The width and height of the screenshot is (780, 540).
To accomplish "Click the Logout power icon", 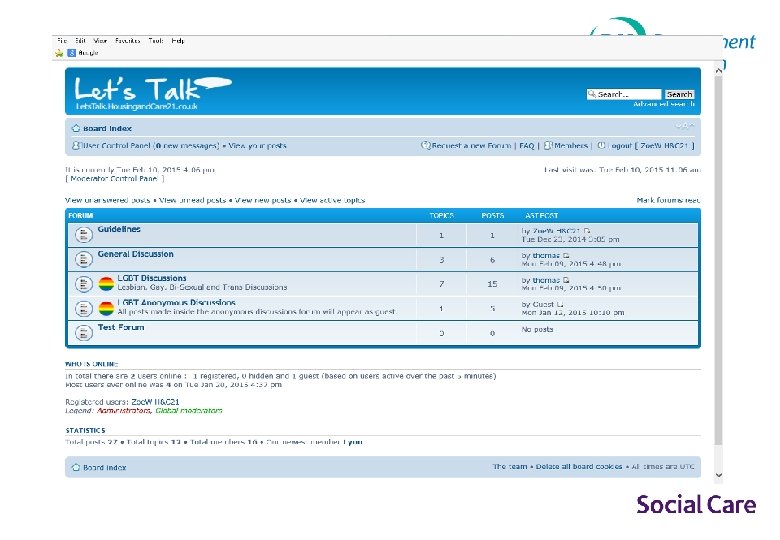I will click(601, 146).
